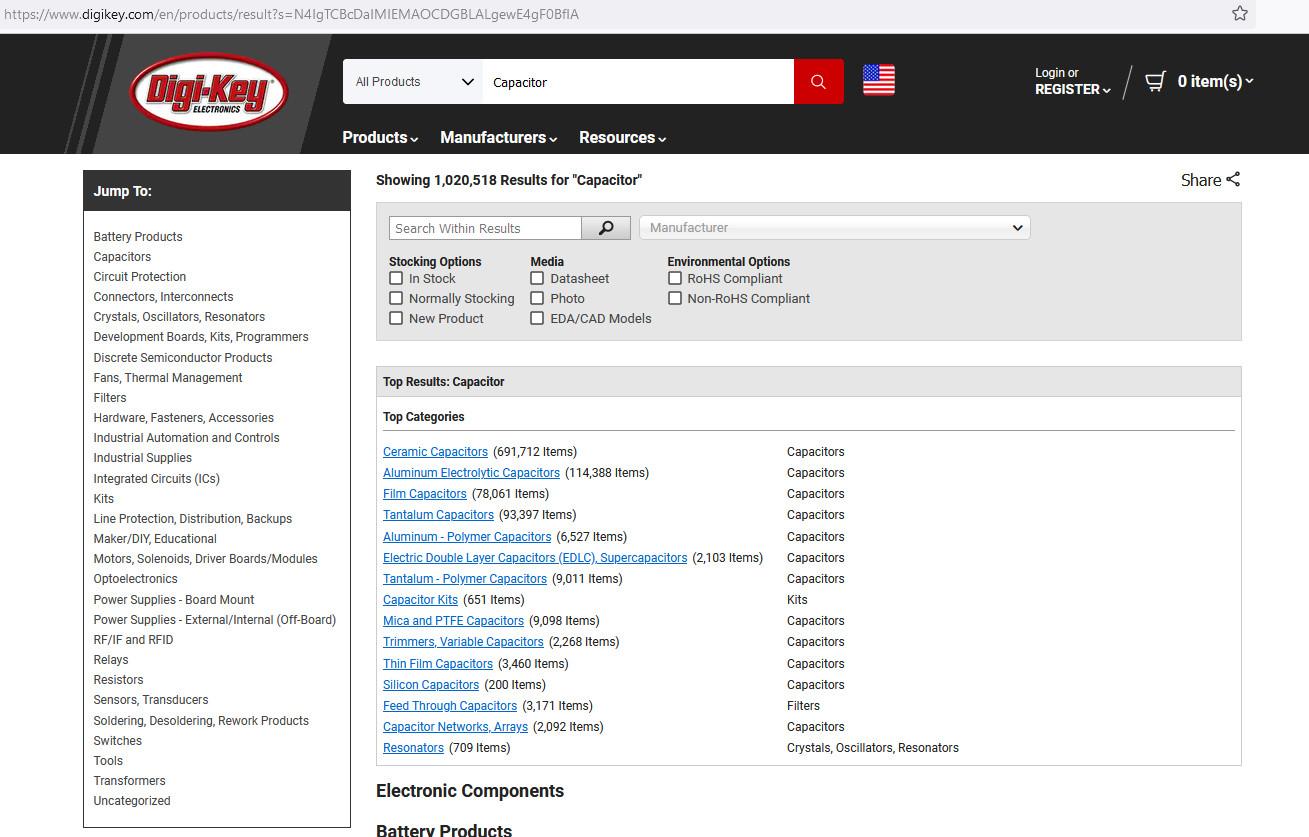Open the All Products category dropdown
Image resolution: width=1309 pixels, height=837 pixels.
click(413, 82)
